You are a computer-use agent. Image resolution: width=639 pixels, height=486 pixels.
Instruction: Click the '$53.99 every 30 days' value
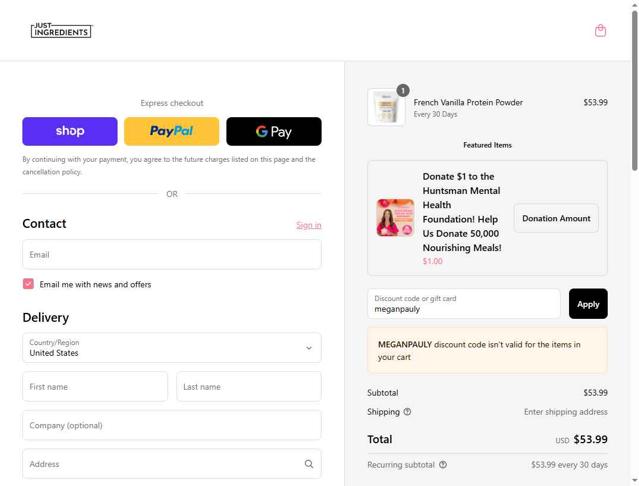coord(569,465)
